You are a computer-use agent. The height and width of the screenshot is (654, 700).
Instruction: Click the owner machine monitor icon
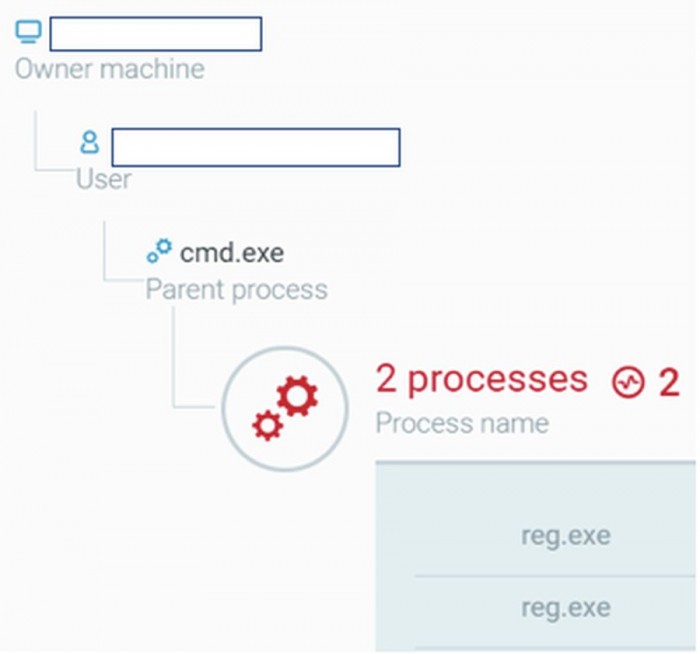29,33
